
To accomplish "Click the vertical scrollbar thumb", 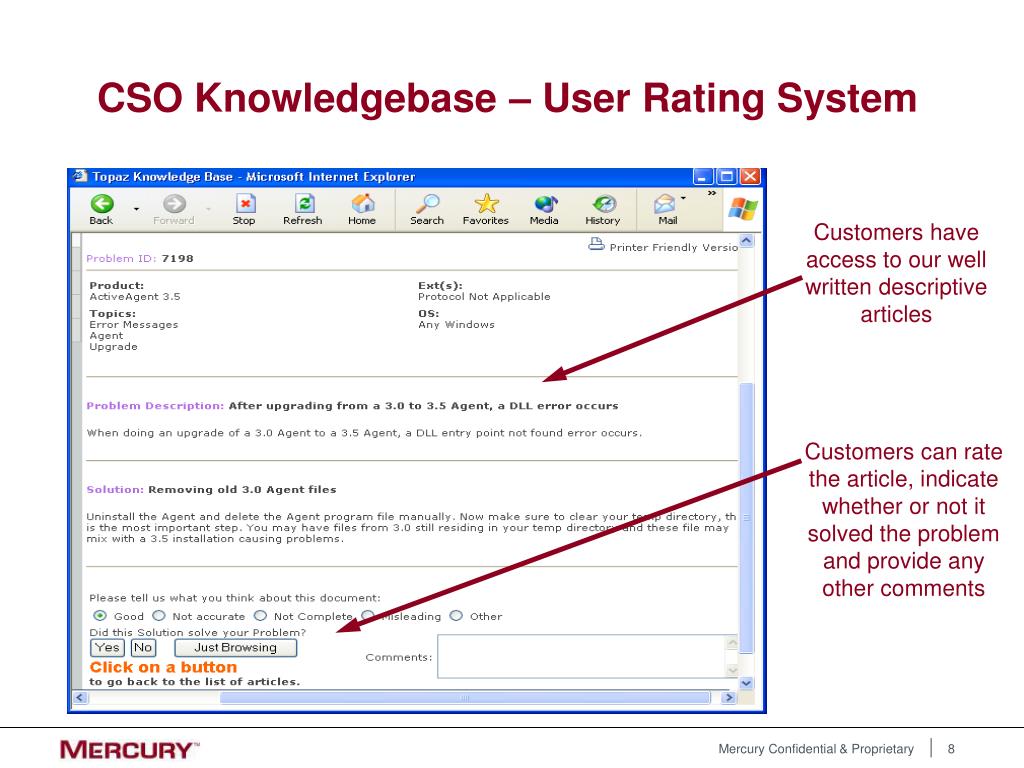I will coord(746,518).
